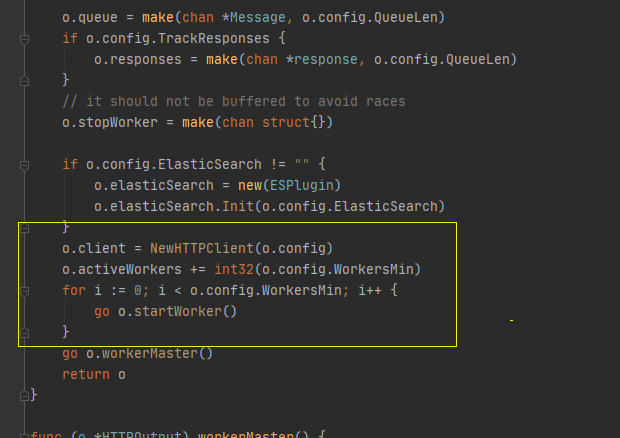
Task: Click the comment 'it should not be buffered to avoid races'
Action: pyautogui.click(x=246, y=102)
